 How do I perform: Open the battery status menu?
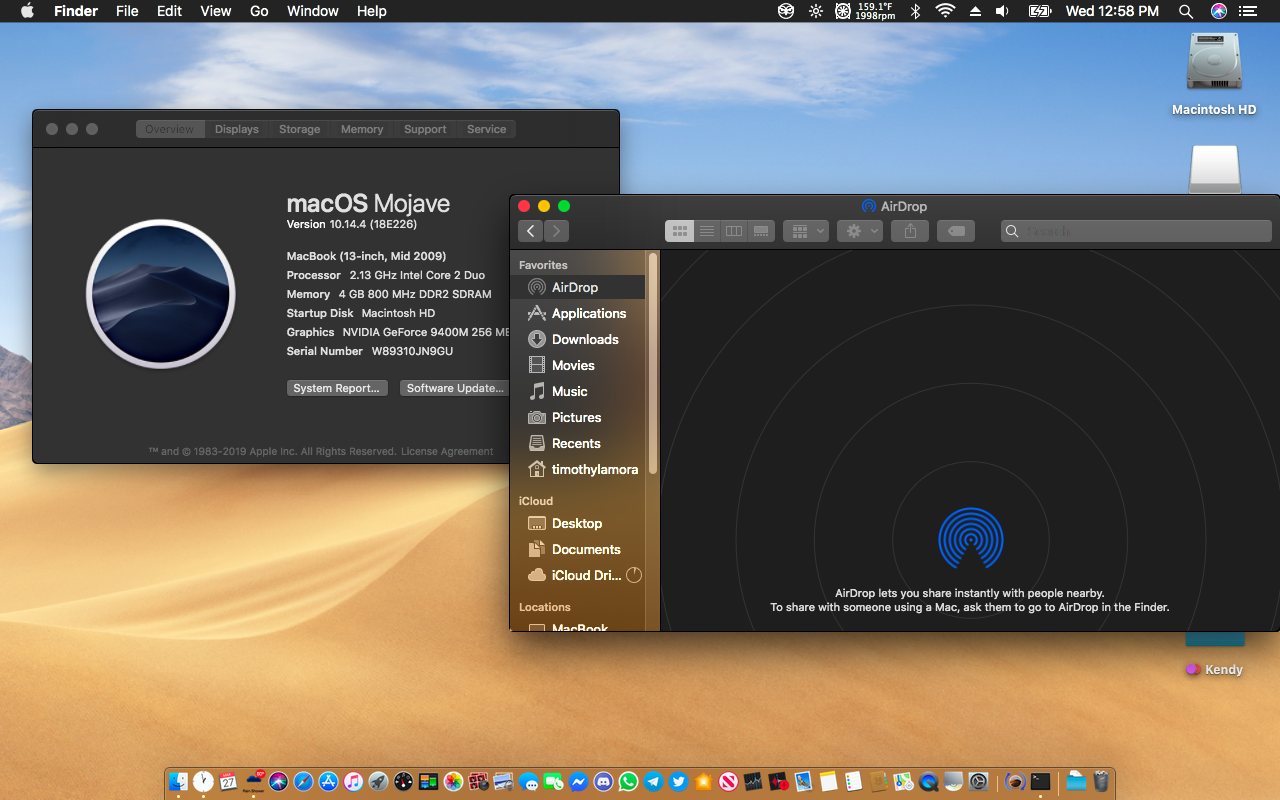point(1040,11)
